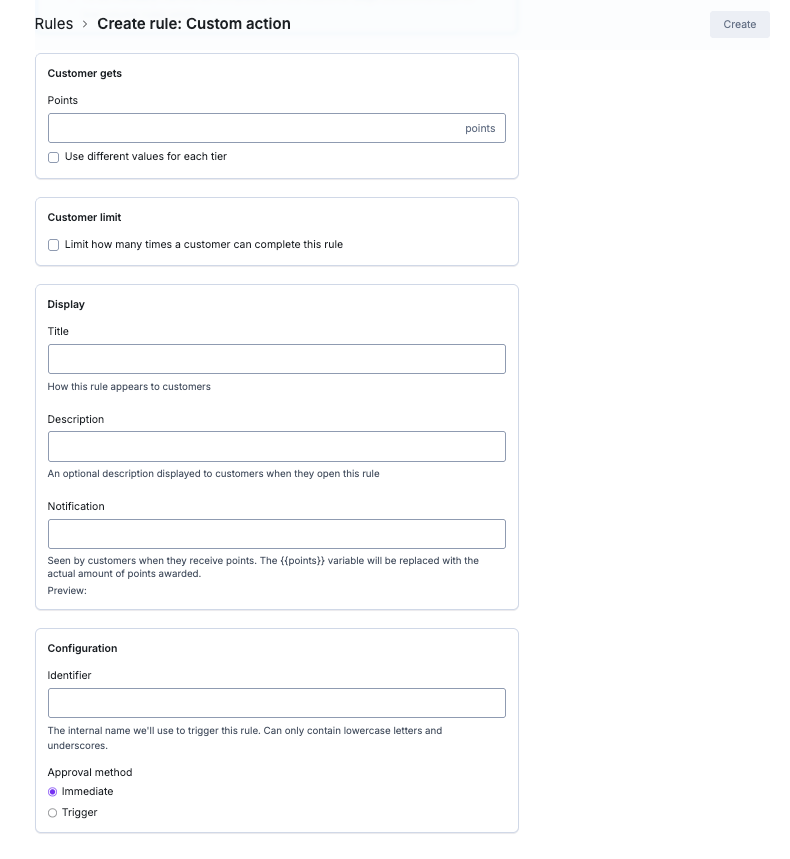Choose Trigger approval method
790x859 pixels.
pyautogui.click(x=53, y=813)
